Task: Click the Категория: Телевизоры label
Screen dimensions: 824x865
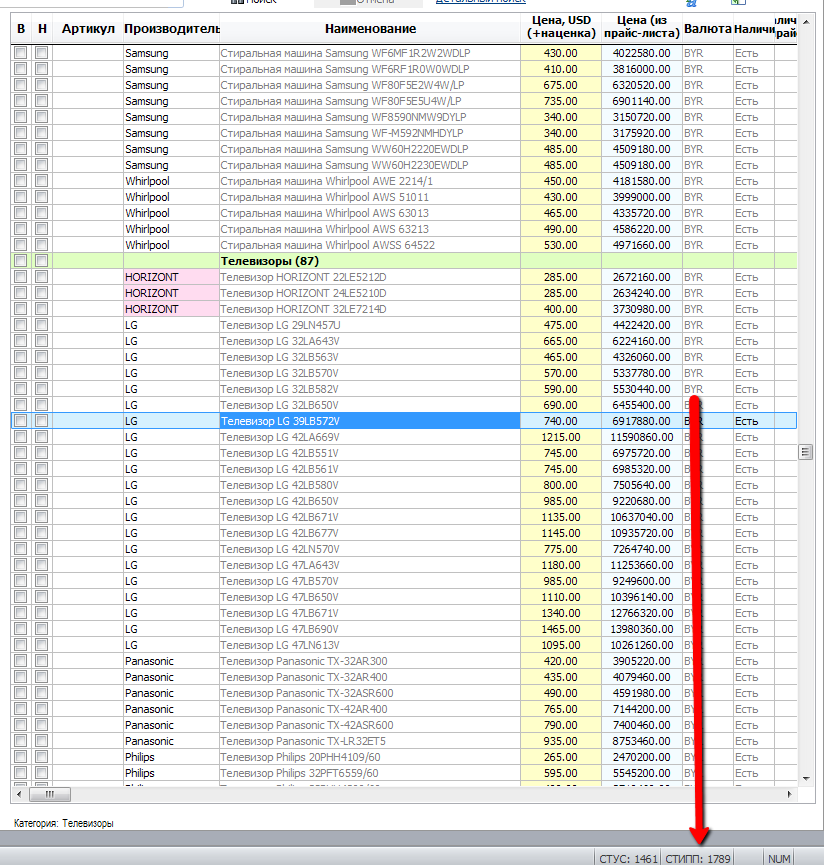Action: [x=63, y=823]
